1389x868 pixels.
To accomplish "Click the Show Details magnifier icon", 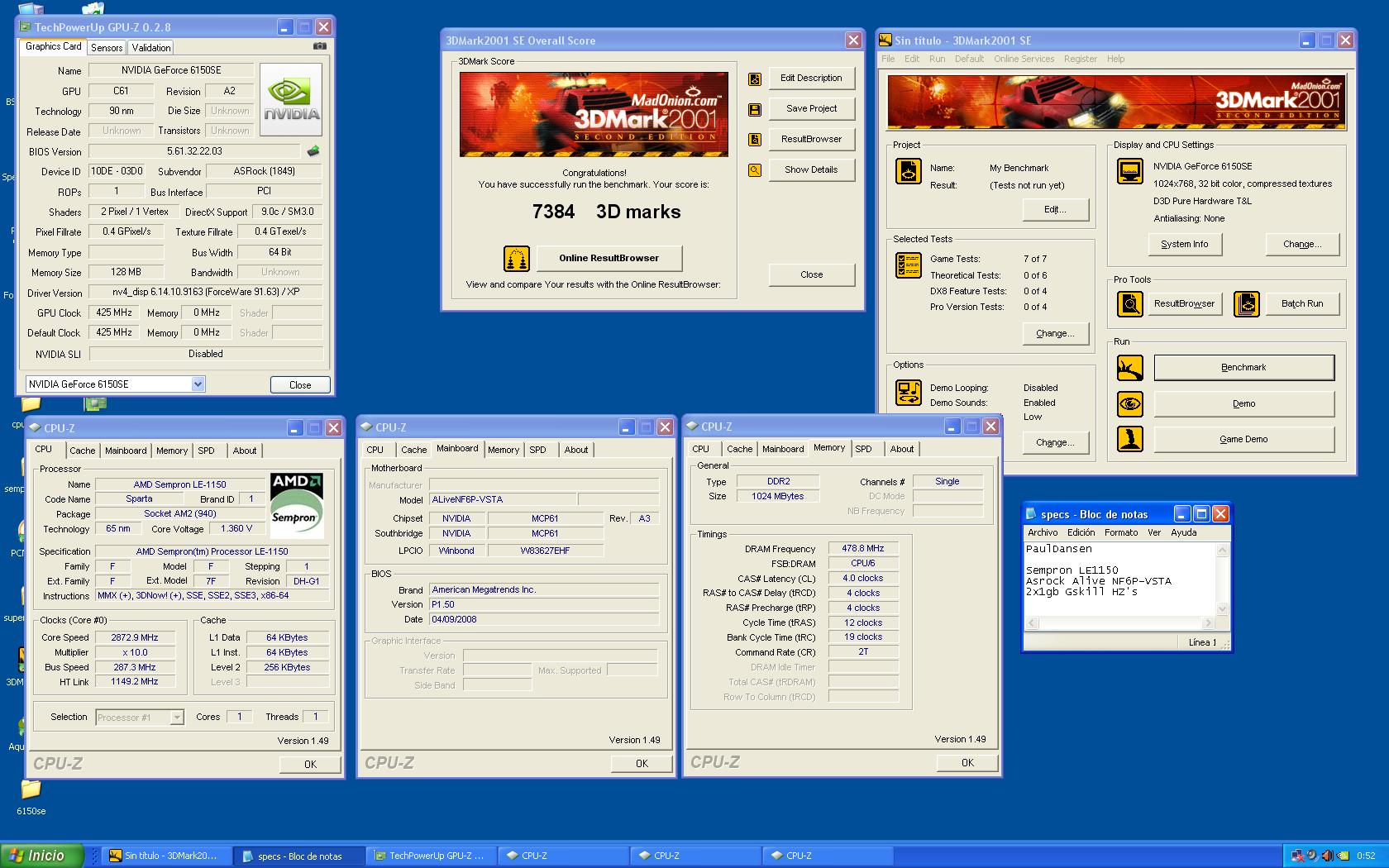I will click(x=754, y=170).
